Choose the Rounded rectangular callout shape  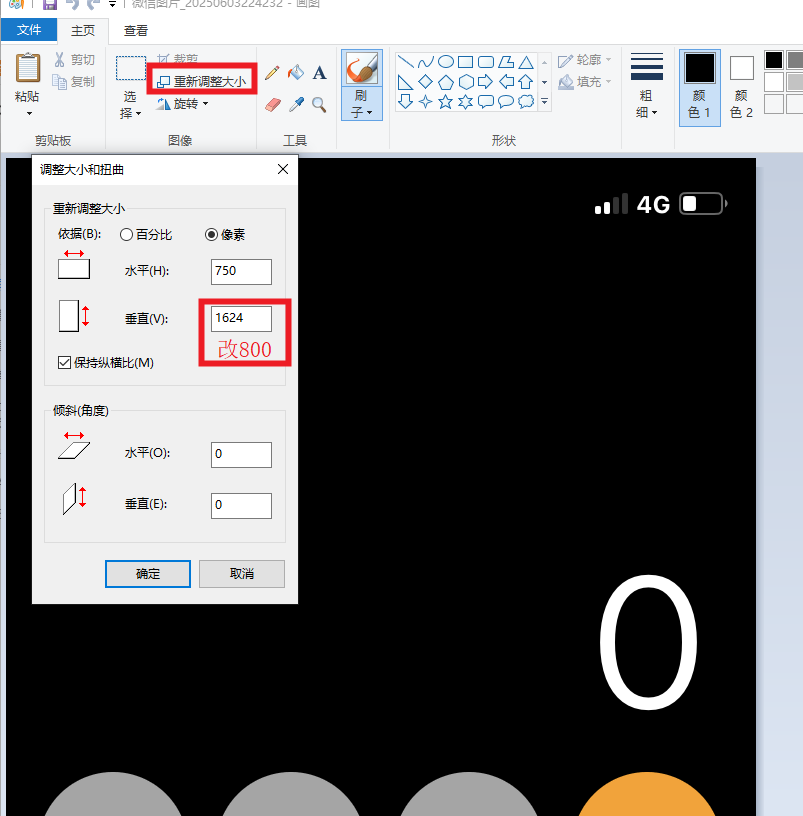point(486,101)
